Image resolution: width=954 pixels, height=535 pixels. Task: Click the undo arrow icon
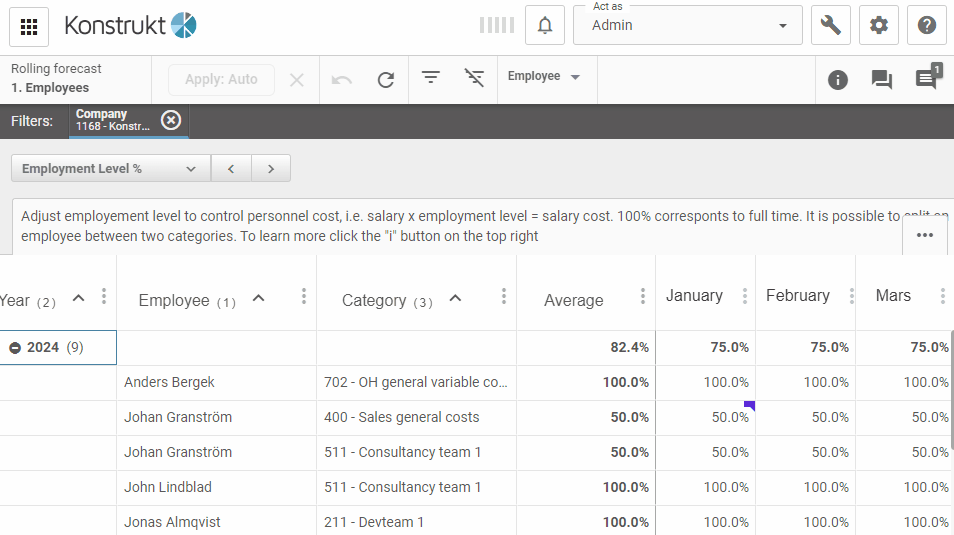342,80
